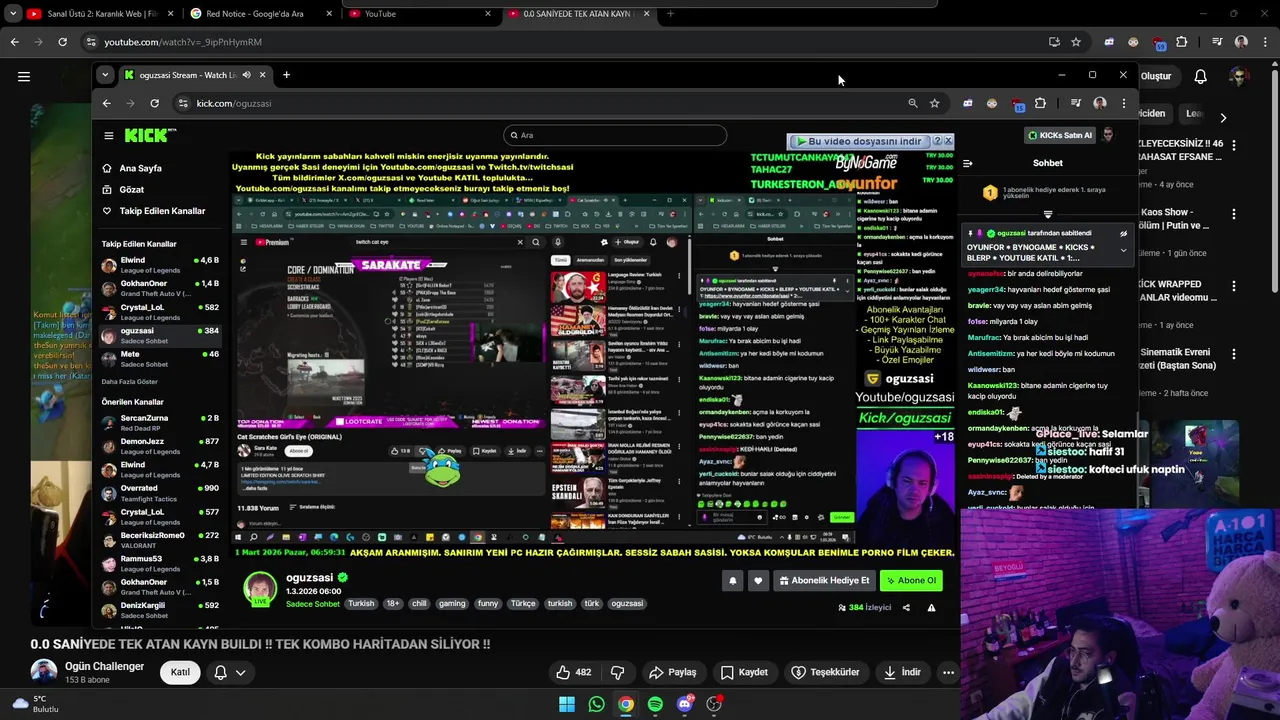Screen dimensions: 1280x720
Task: Open DemonJezz recommended channel
Action: pos(160,445)
